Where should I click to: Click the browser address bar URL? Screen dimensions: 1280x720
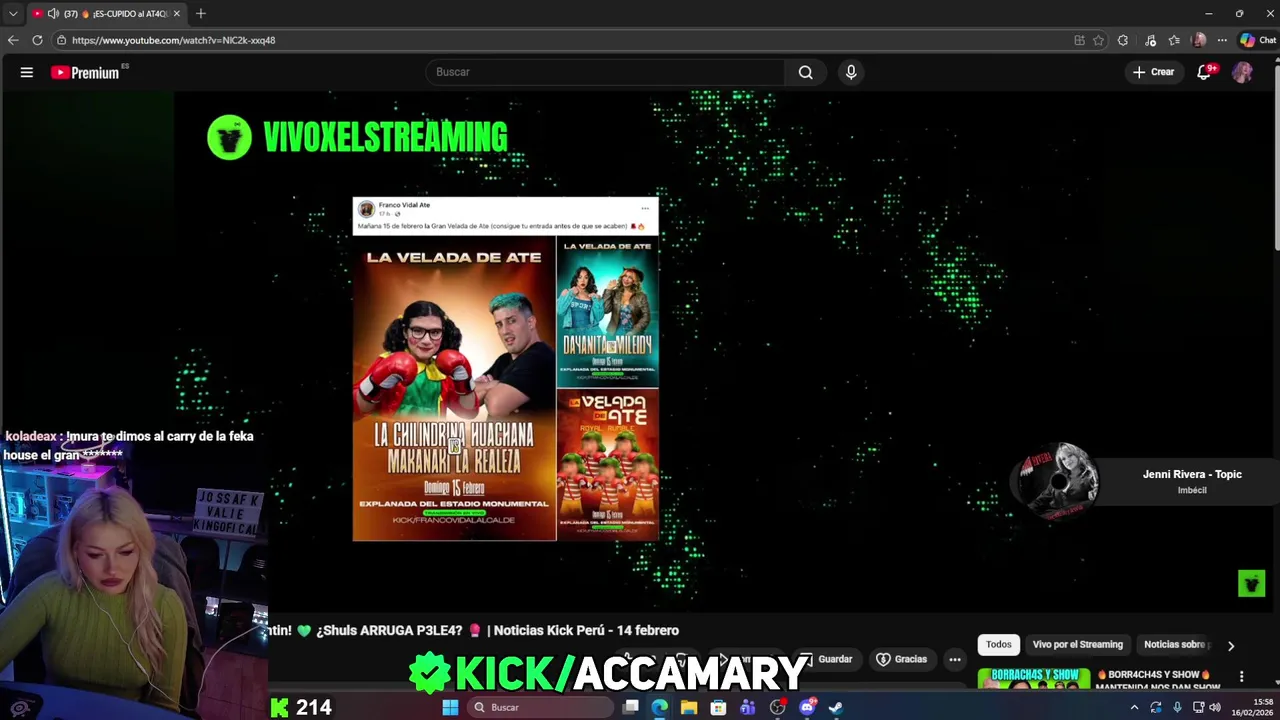(173, 40)
